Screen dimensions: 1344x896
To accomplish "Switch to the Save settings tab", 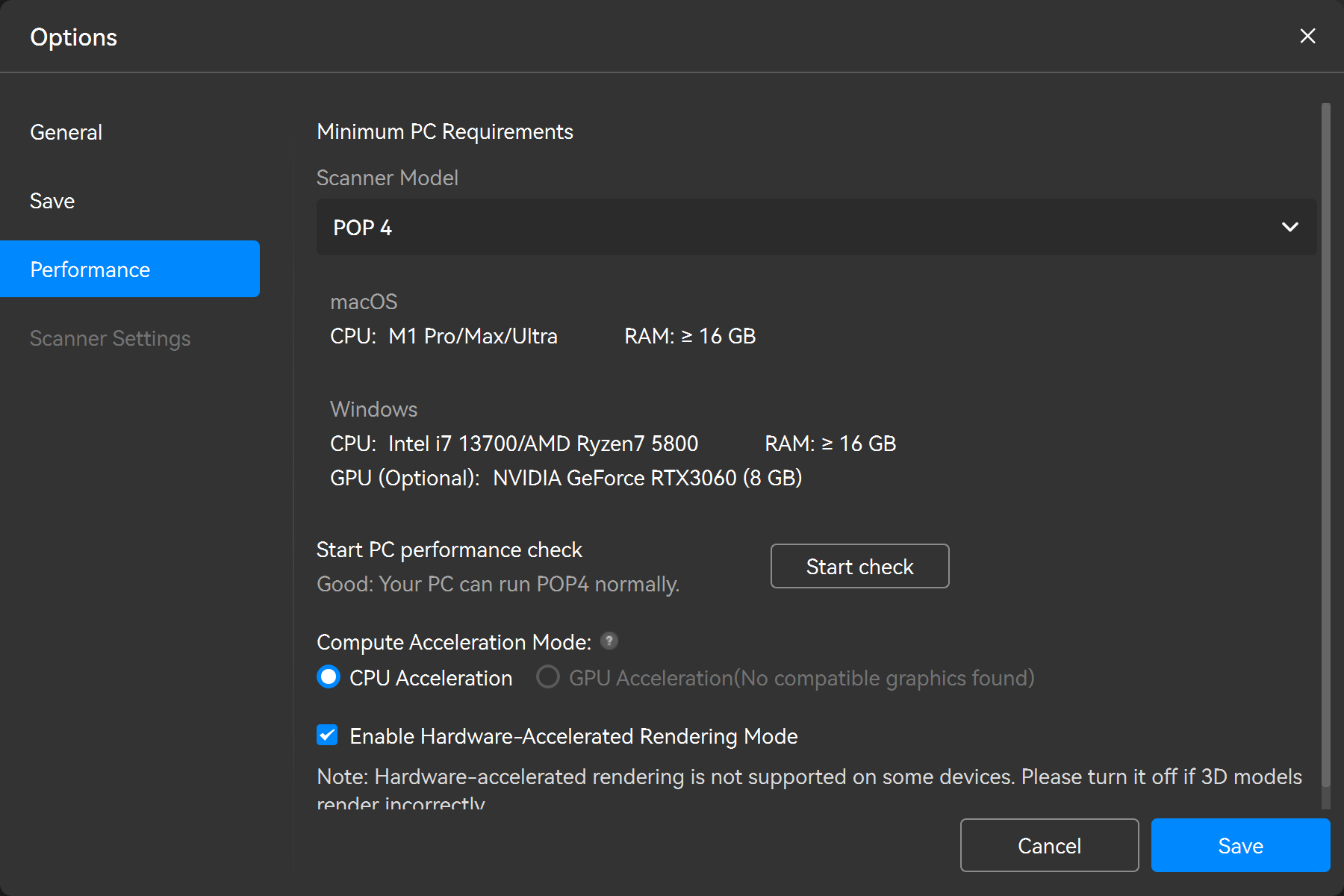I will 52,201.
